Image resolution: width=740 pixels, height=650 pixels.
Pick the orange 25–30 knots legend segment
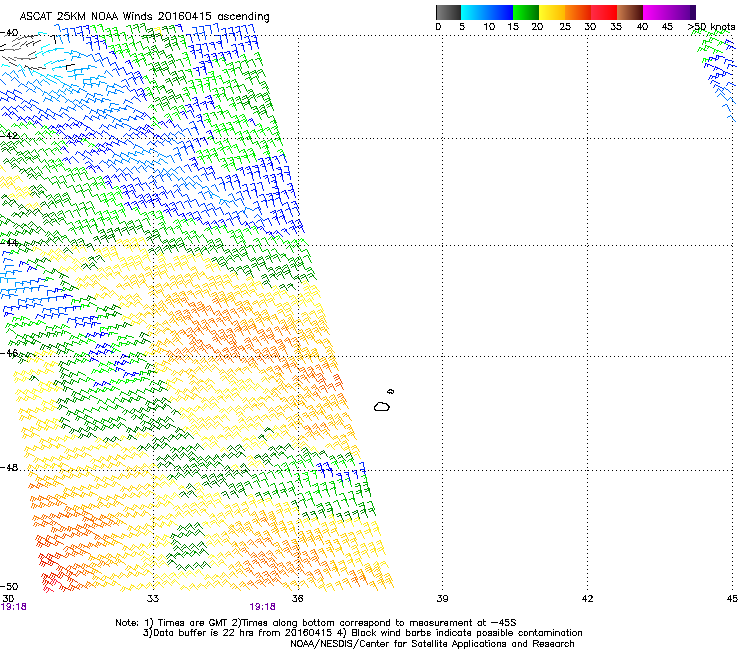click(578, 12)
